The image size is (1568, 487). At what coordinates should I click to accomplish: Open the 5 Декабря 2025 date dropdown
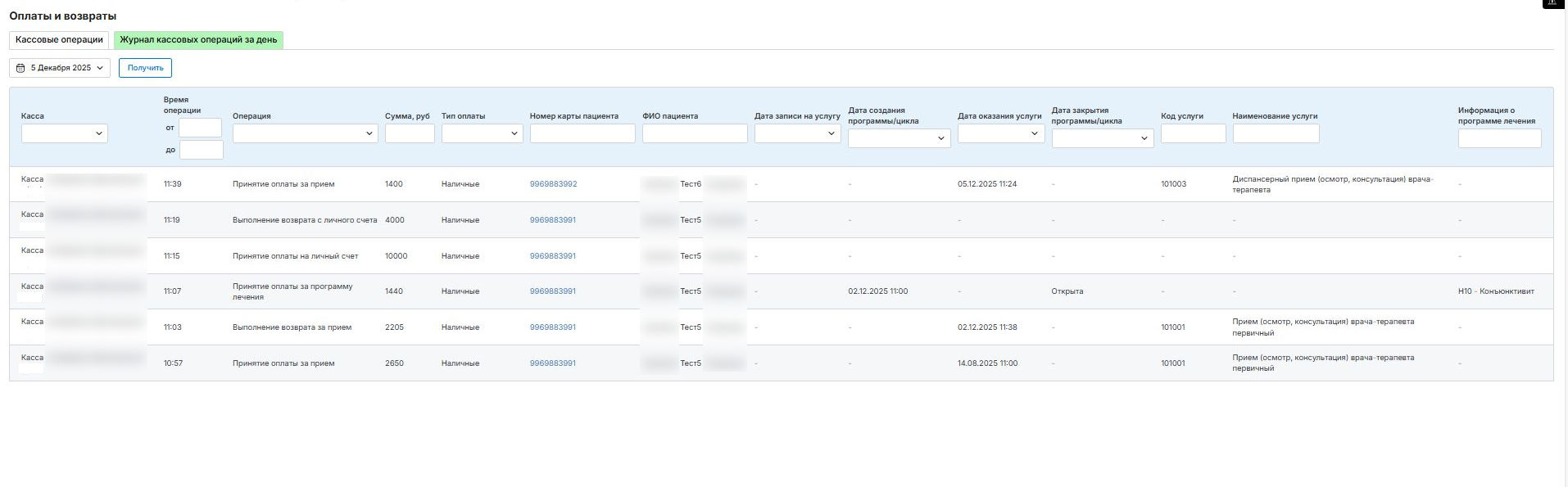(x=60, y=68)
